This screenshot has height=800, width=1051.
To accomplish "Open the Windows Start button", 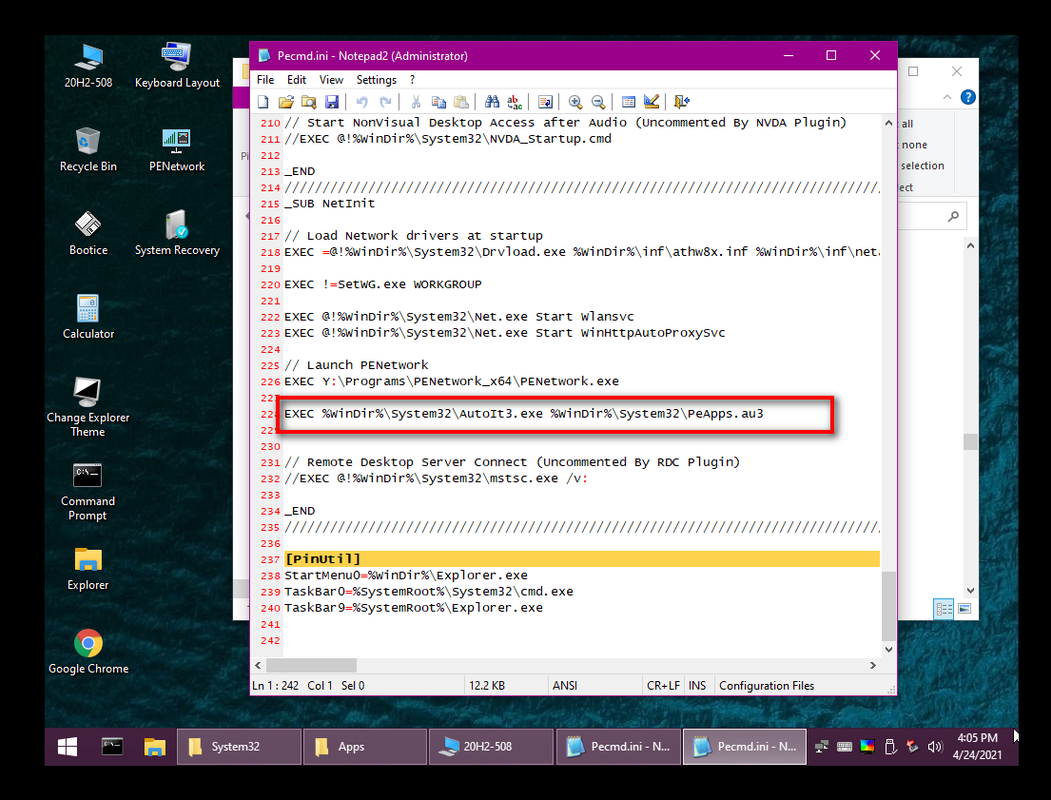I will (68, 746).
